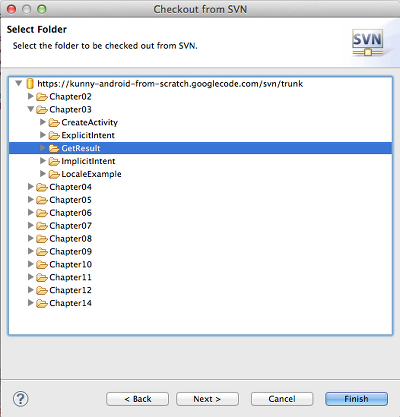400x417 pixels.
Task: Click Finish to check out folder
Action: [356, 399]
